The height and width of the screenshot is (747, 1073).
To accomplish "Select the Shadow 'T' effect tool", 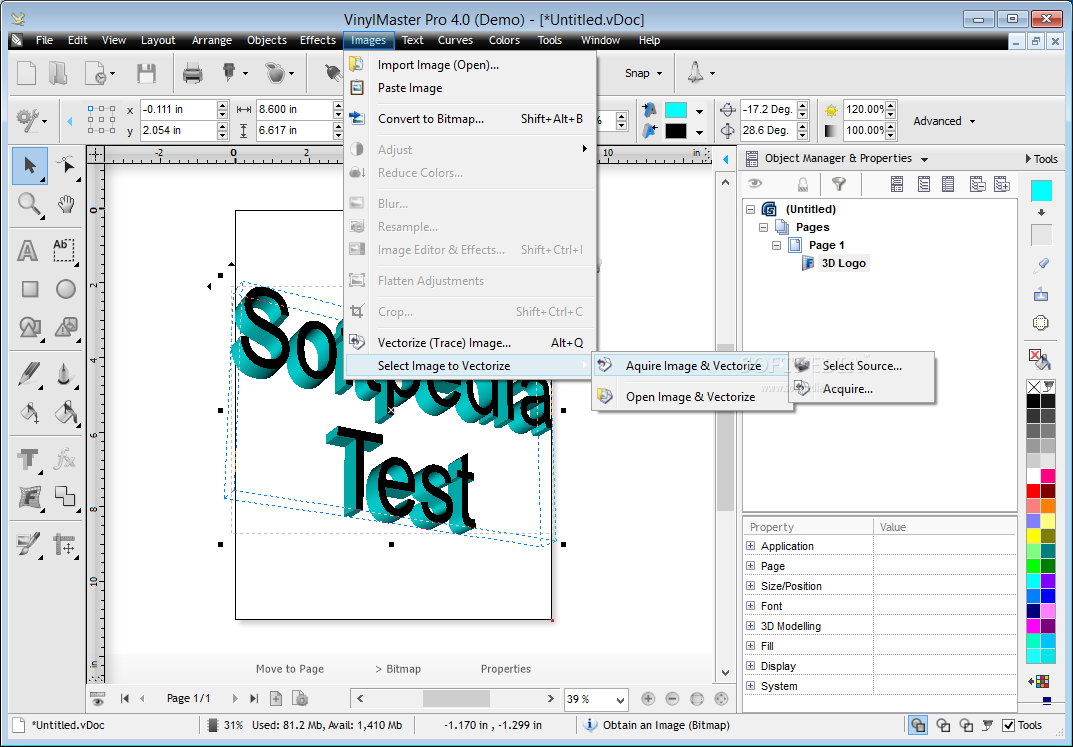I will (x=28, y=459).
